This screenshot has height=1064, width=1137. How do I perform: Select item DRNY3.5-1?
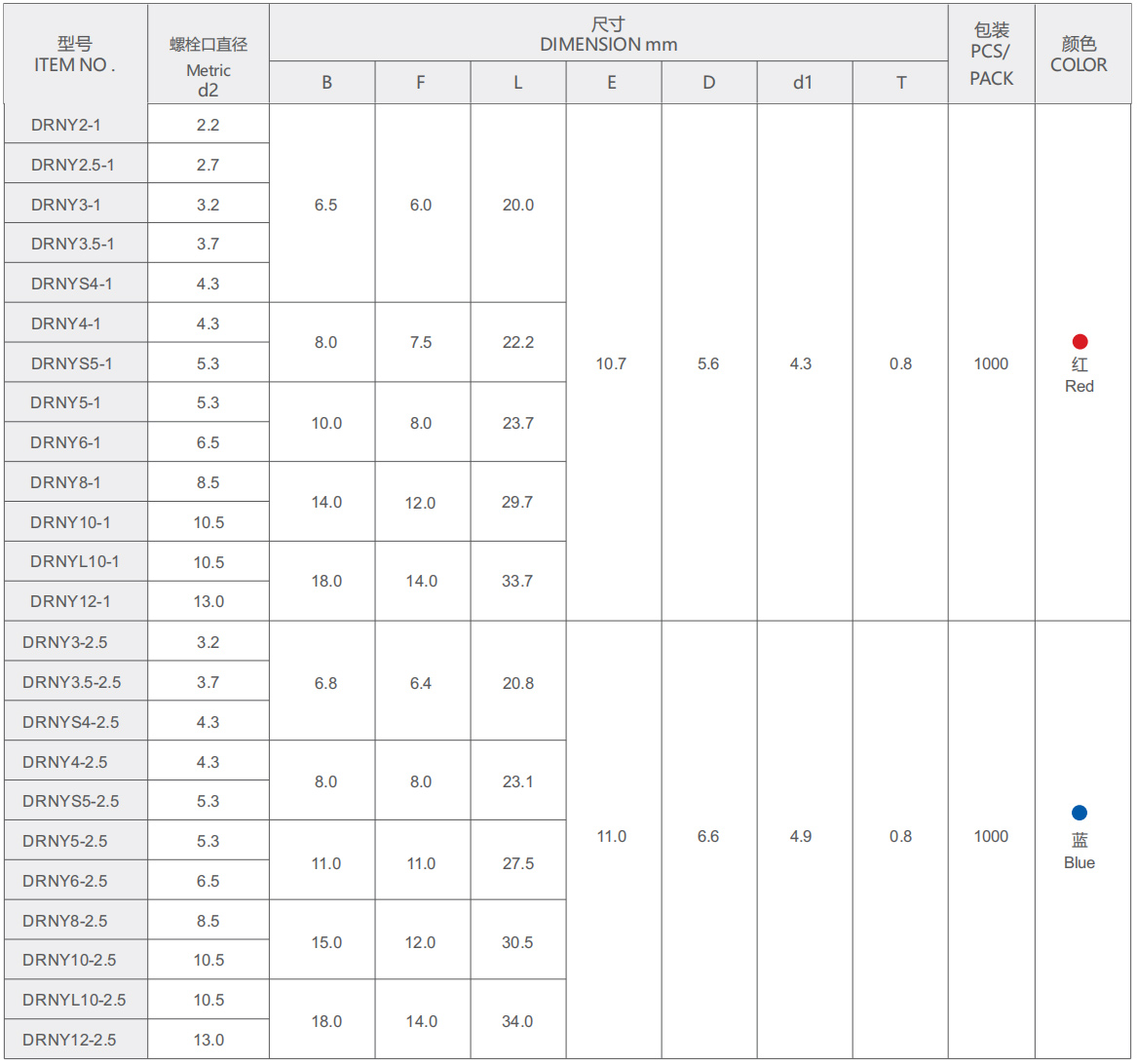(72, 244)
